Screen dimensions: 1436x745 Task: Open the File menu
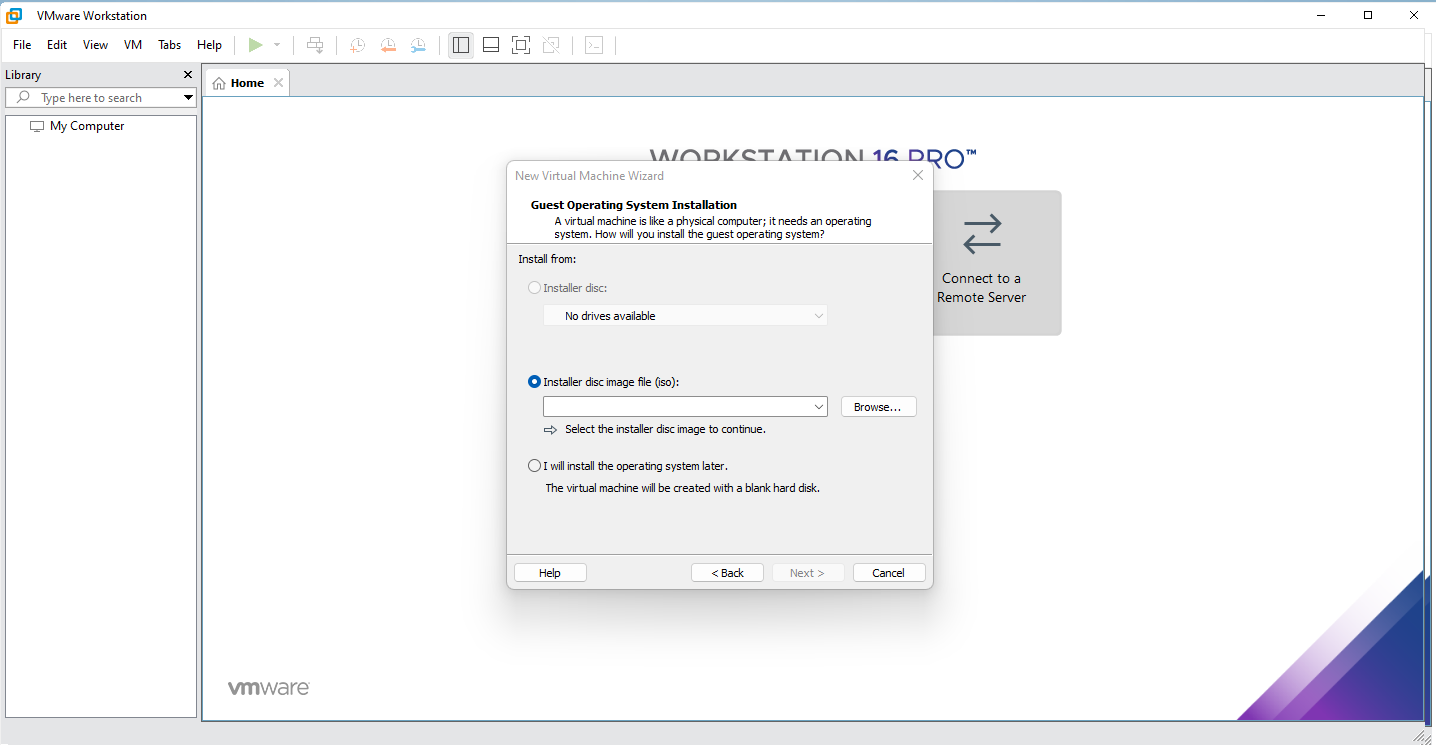tap(22, 45)
